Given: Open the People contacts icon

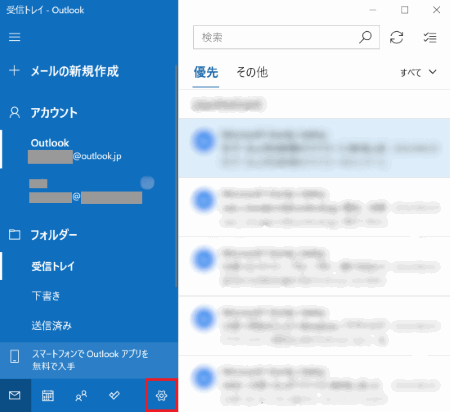Looking at the screenshot, I should point(81,395).
